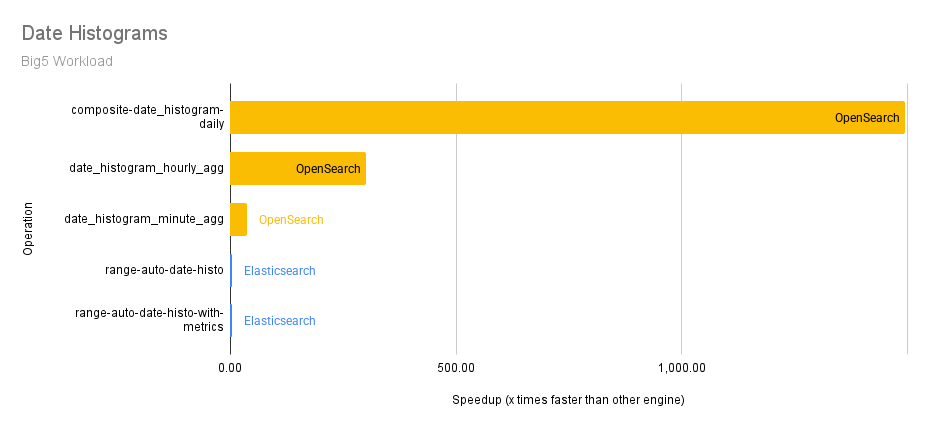The height and width of the screenshot is (428, 929).
Task: Click the range-auto-date-histo-with-metrics axis label
Action: click(x=149, y=320)
